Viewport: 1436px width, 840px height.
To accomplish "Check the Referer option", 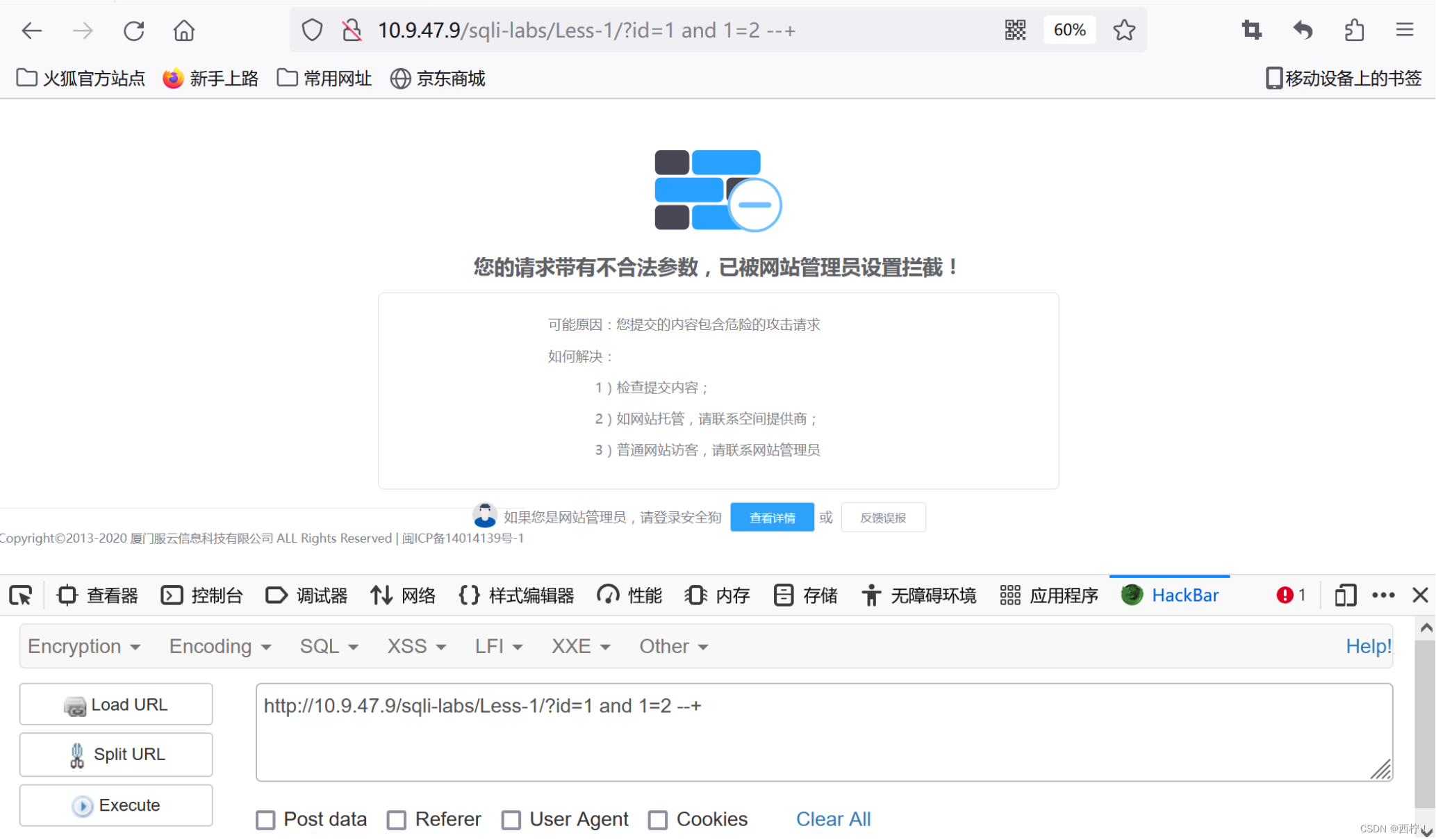I will point(397,820).
